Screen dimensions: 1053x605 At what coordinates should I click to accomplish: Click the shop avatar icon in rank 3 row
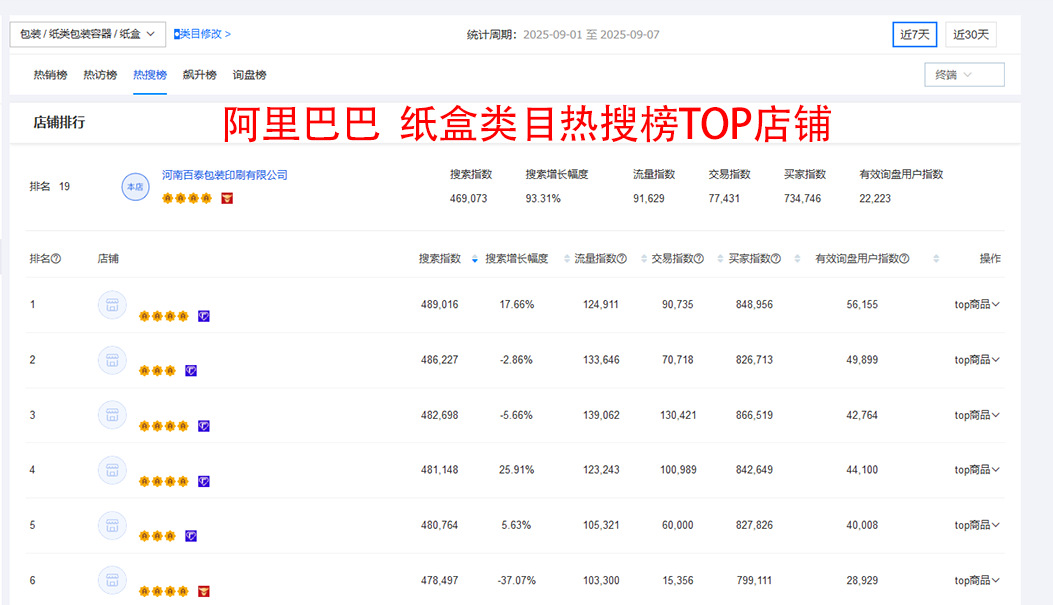(112, 415)
